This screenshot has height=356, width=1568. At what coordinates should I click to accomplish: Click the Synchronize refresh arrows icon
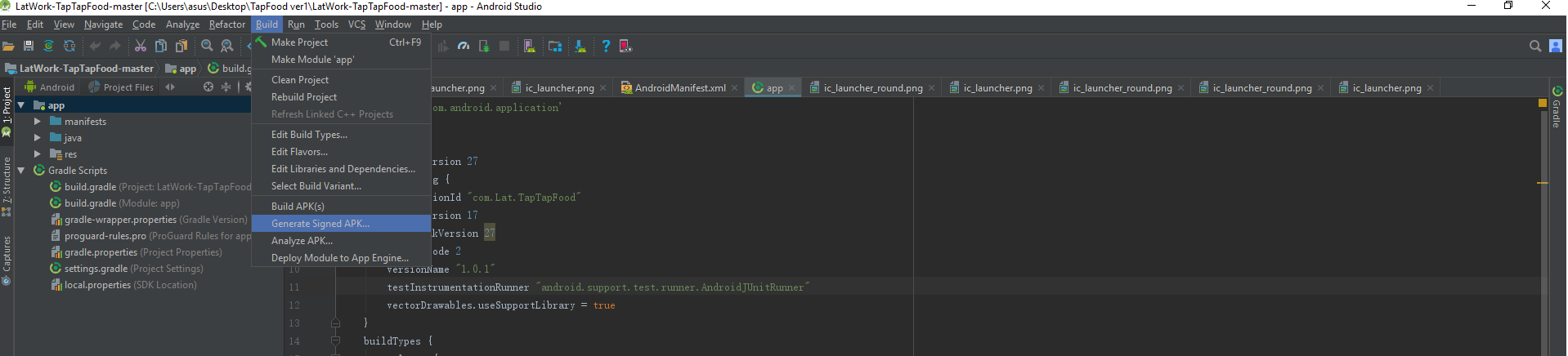point(69,47)
